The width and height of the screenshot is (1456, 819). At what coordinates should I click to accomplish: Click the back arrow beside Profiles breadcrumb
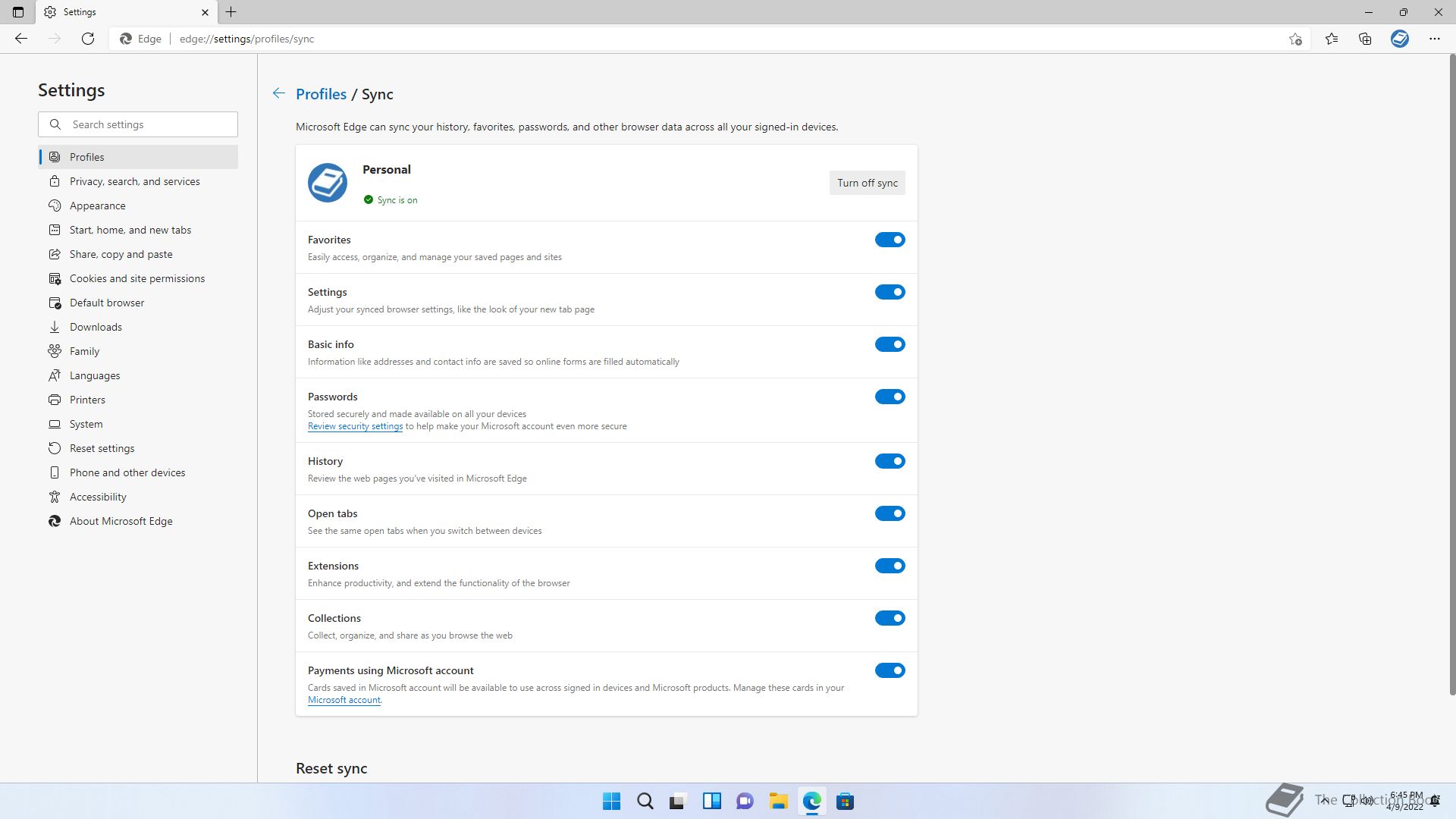click(279, 93)
